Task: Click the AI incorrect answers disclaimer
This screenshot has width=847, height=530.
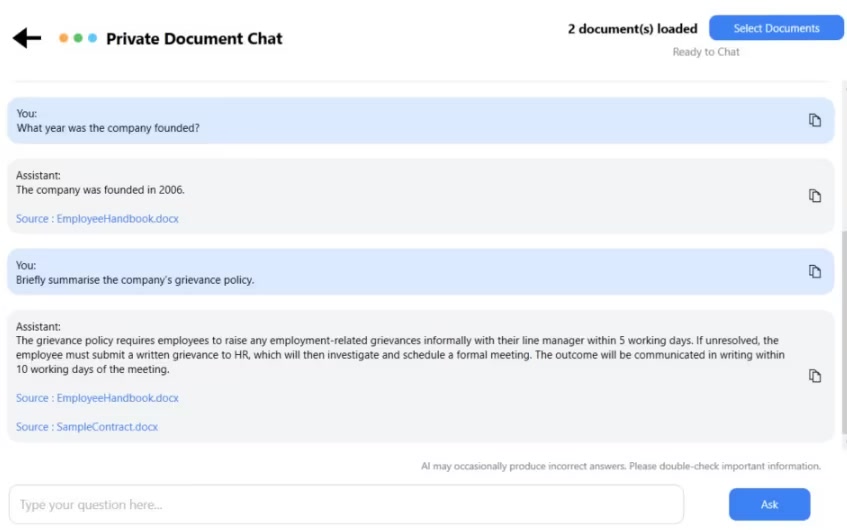Action: (x=620, y=466)
